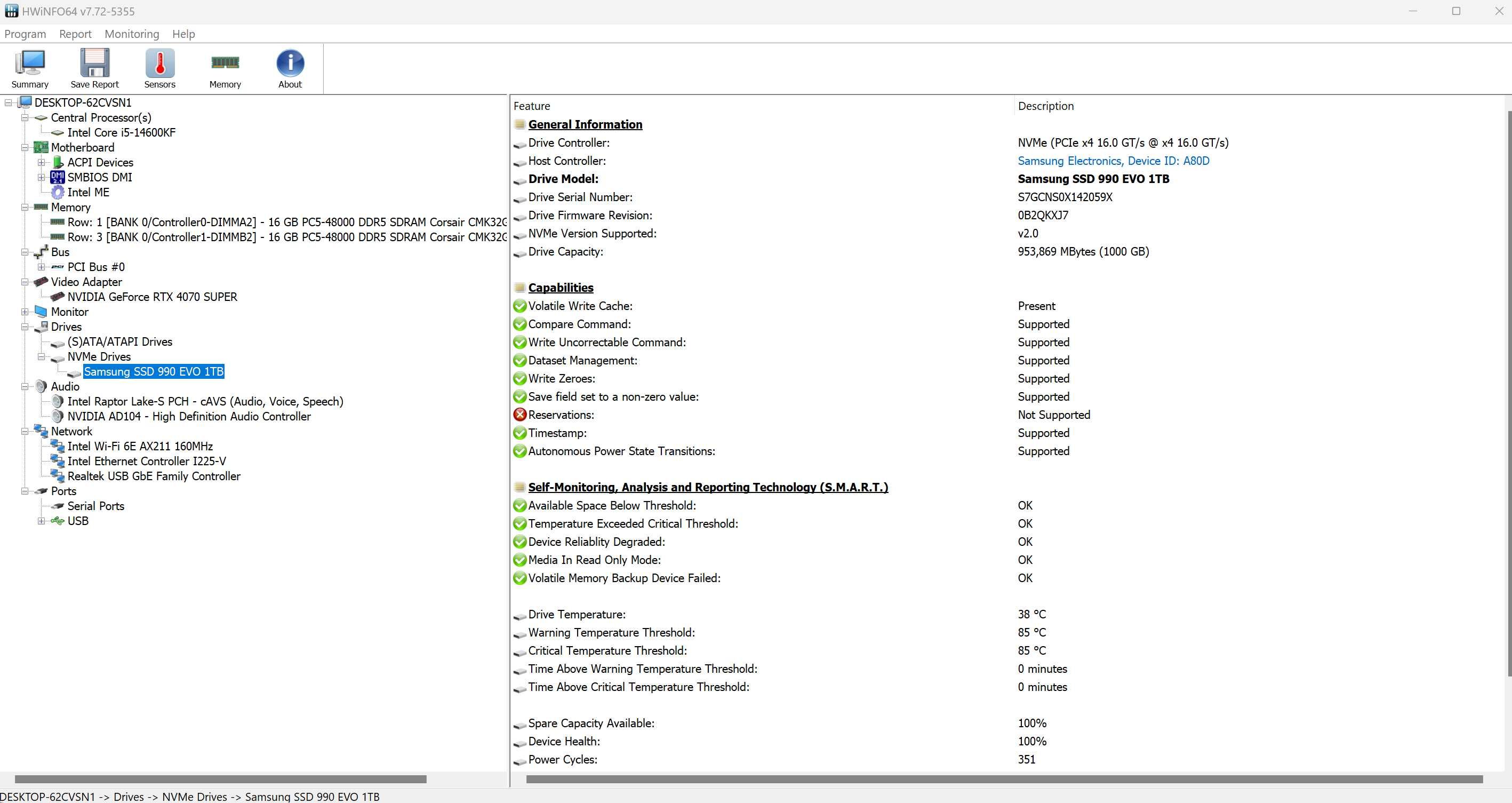Click the Intel ME gear icon
Screen dimensions: 1512x803
[x=58, y=192]
